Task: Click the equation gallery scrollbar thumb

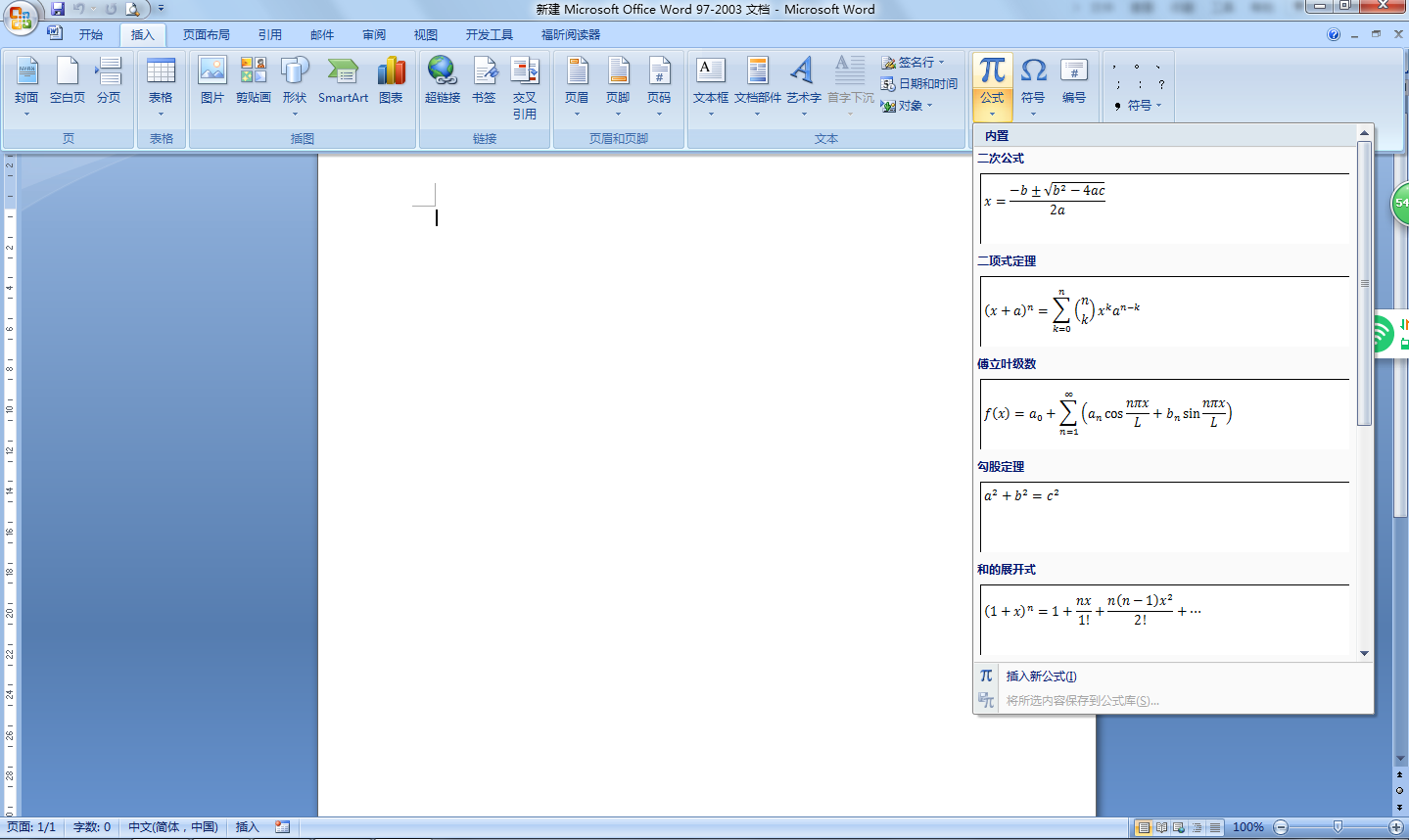Action: coord(1364,284)
